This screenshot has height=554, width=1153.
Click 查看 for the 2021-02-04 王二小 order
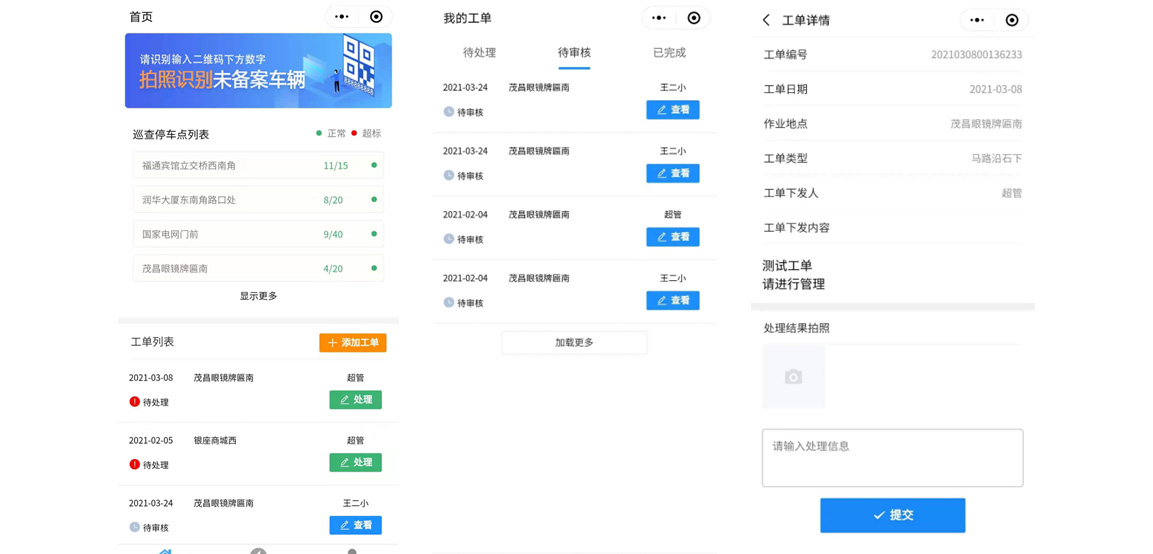point(673,300)
